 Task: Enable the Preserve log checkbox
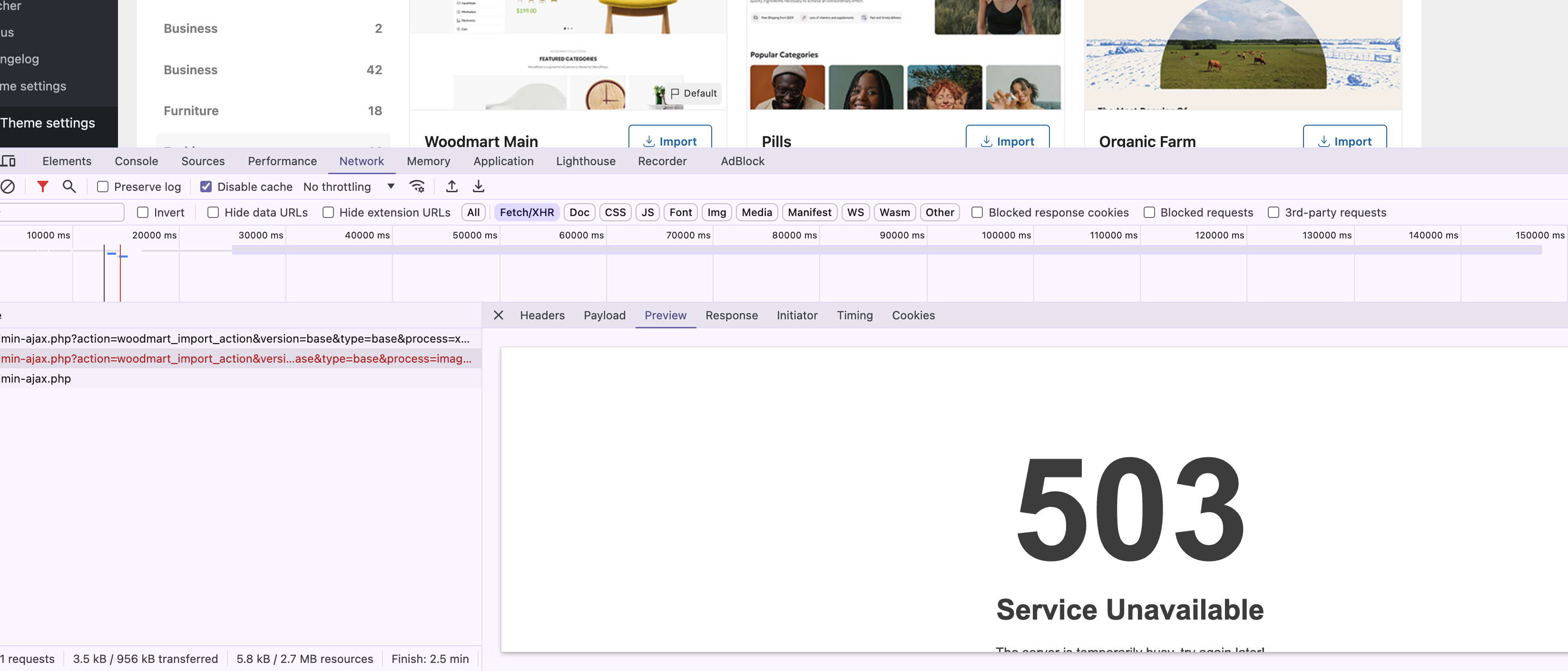pyautogui.click(x=103, y=187)
